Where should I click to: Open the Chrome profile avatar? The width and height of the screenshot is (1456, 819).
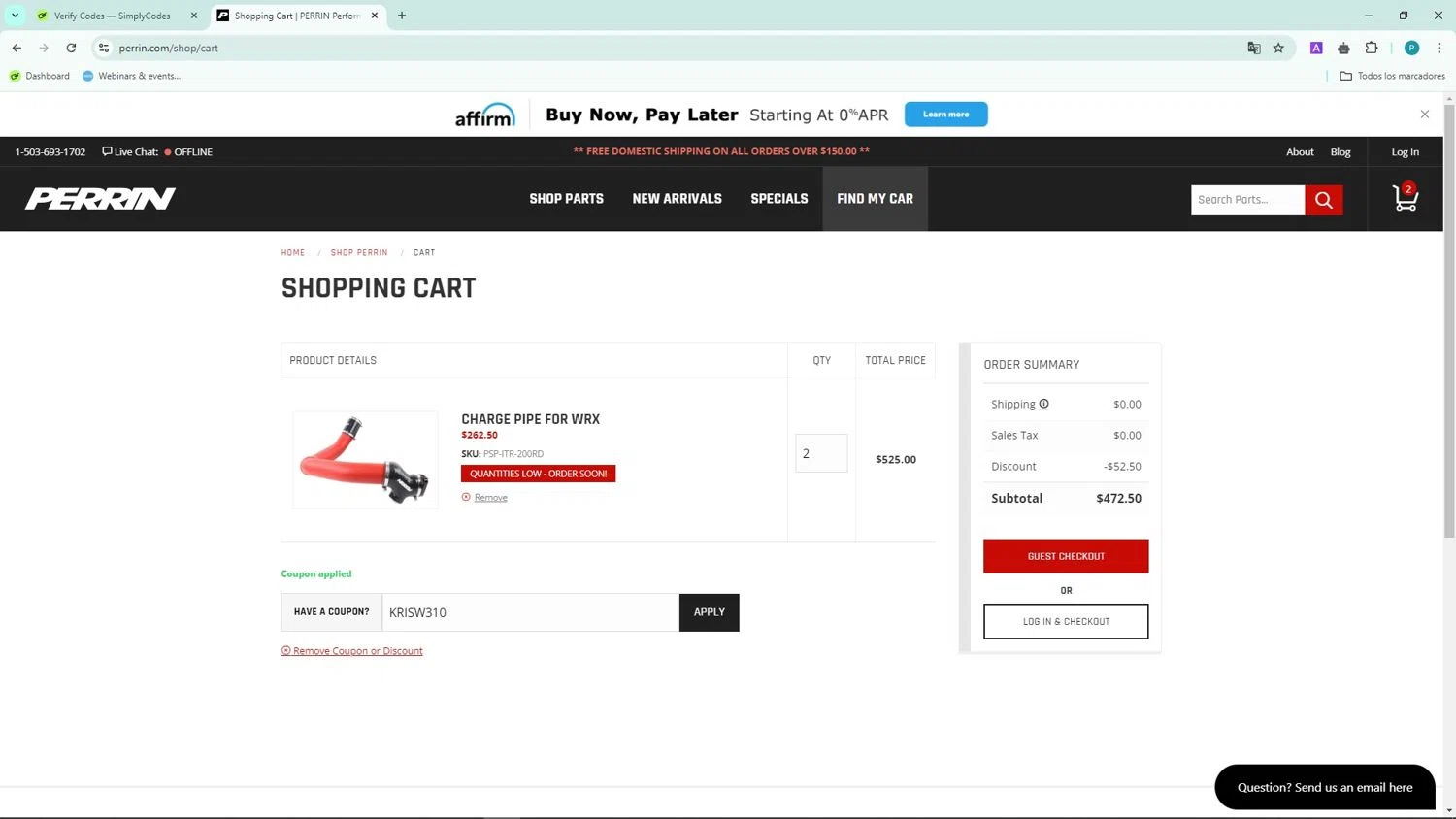(1412, 48)
